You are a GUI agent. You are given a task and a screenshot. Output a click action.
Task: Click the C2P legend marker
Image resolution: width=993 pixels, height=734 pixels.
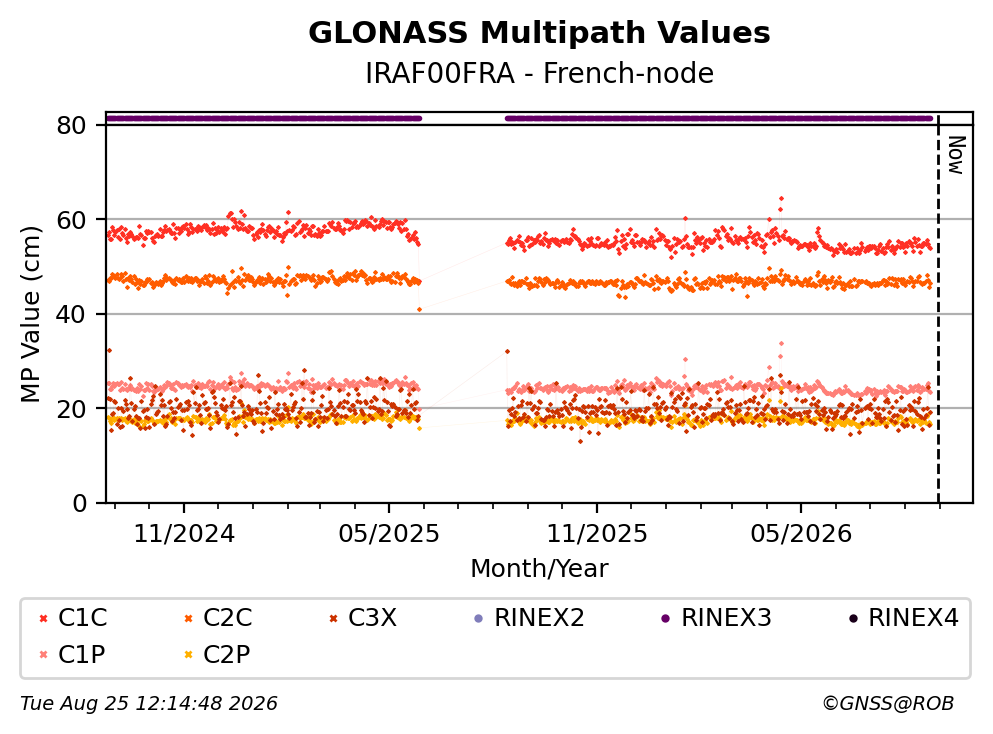tap(188, 655)
